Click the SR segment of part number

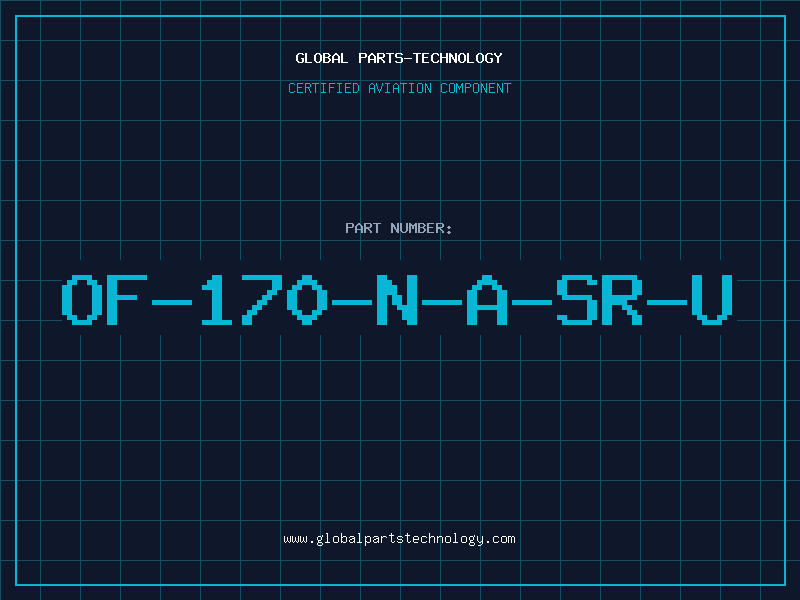pos(599,300)
